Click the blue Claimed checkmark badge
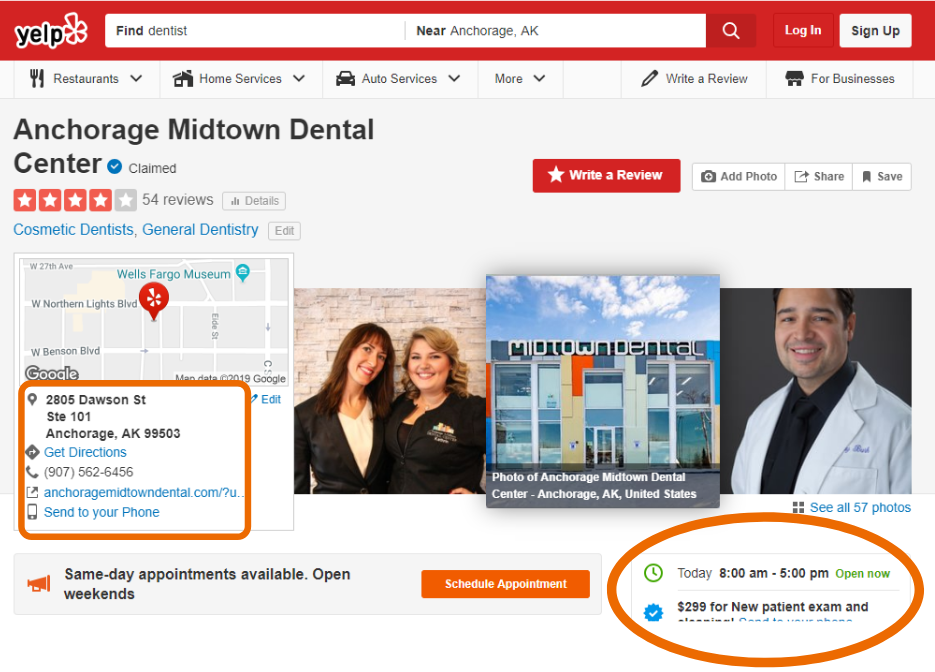935x672 pixels. coord(114,167)
